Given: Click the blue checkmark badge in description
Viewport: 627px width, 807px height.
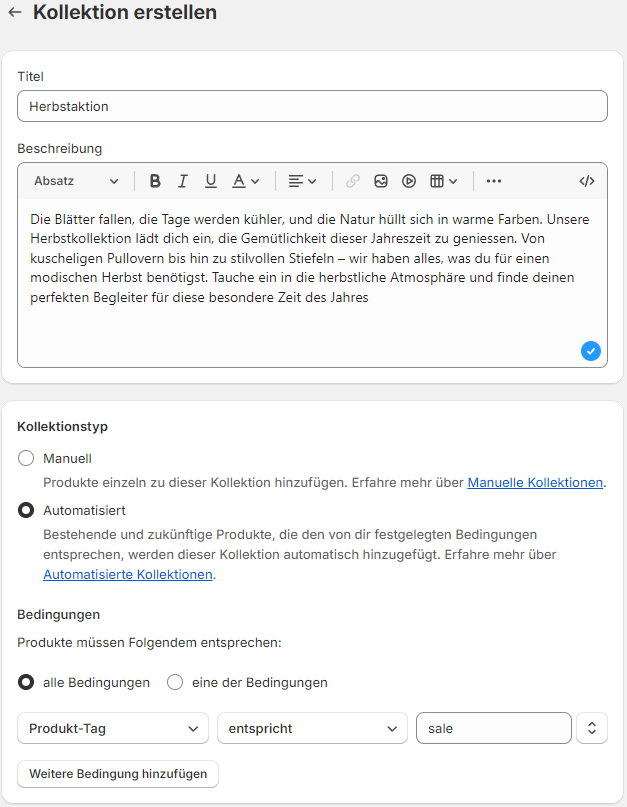Looking at the screenshot, I should 590,351.
